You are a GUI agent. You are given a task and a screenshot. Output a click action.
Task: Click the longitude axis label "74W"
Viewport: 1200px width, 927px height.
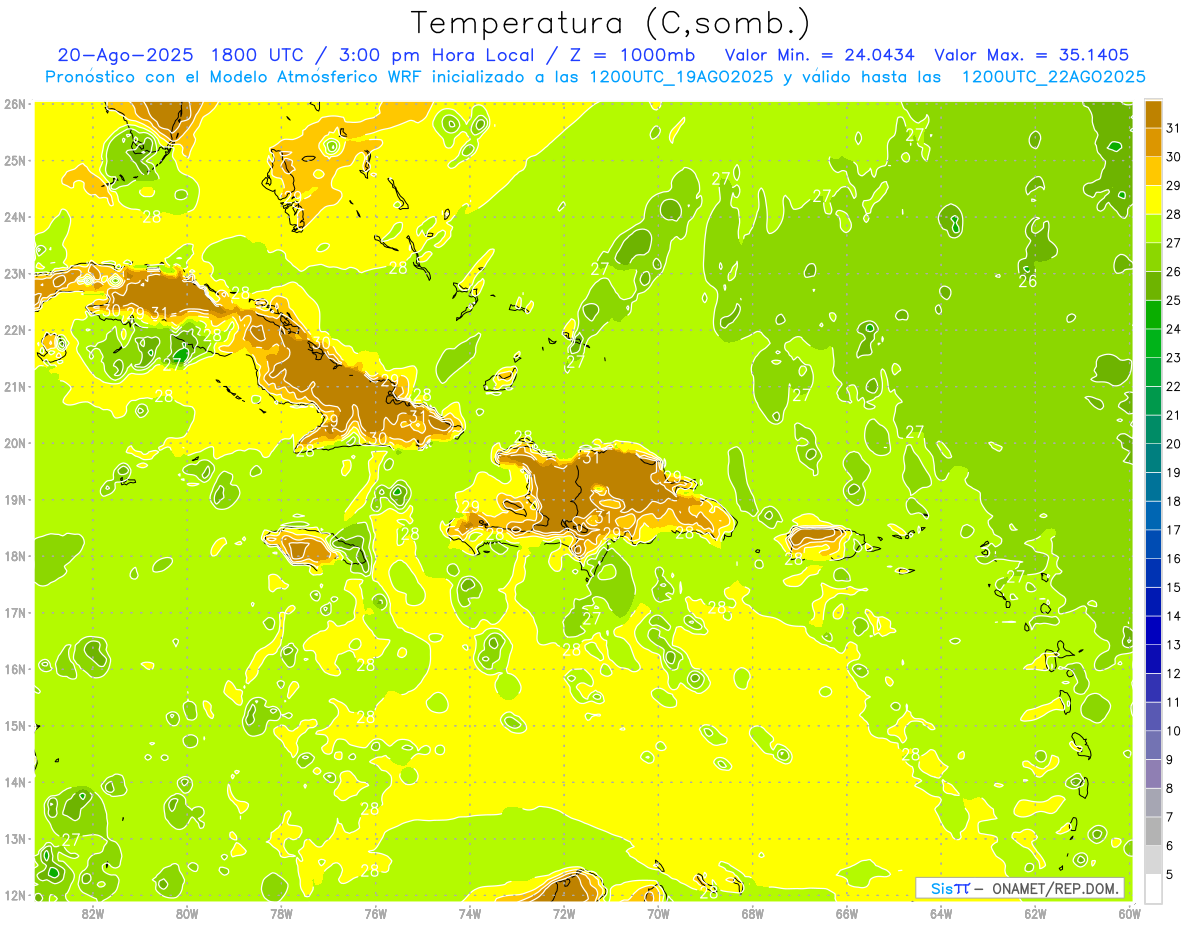(469, 913)
